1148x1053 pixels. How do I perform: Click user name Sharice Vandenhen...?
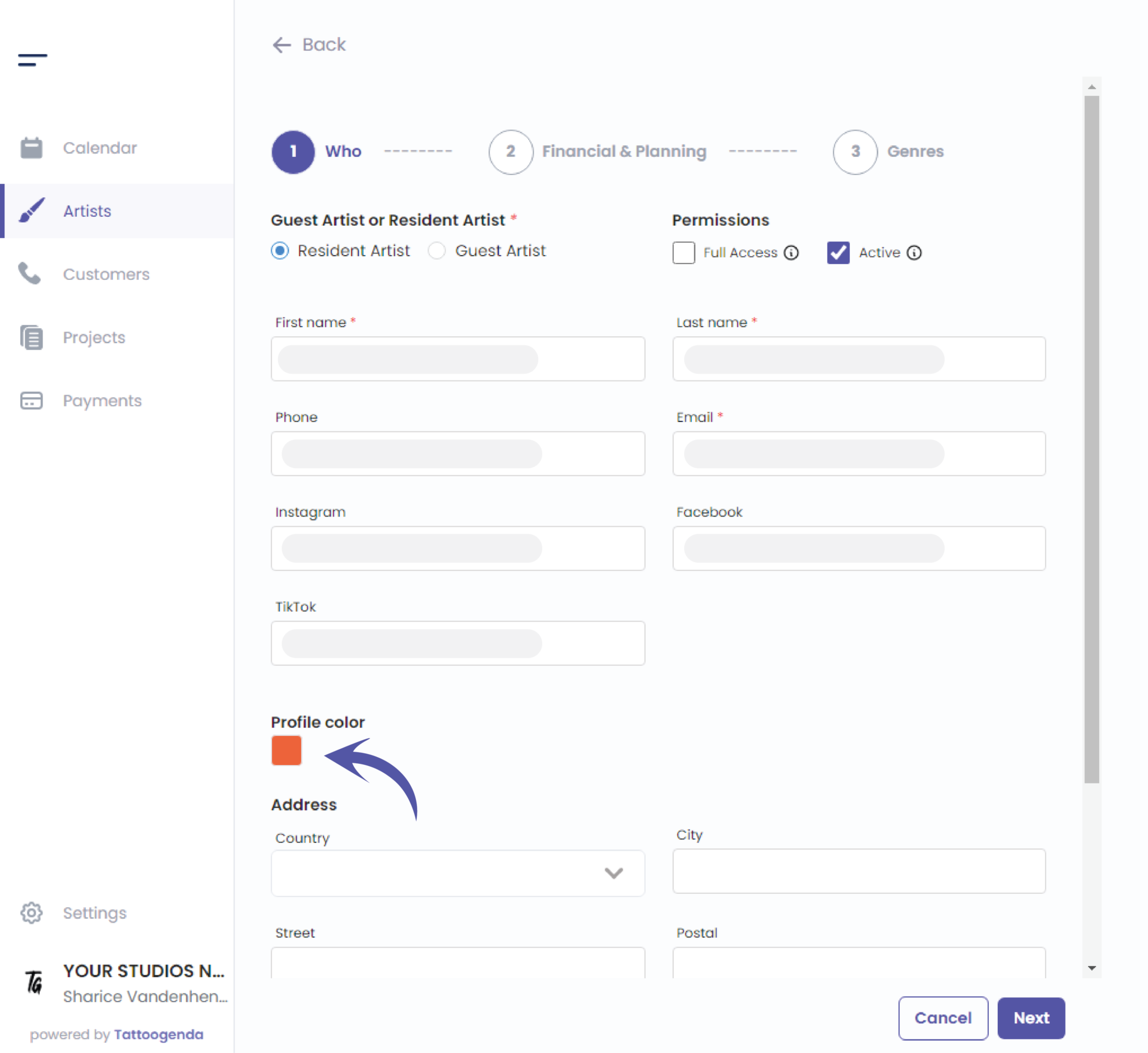point(145,996)
